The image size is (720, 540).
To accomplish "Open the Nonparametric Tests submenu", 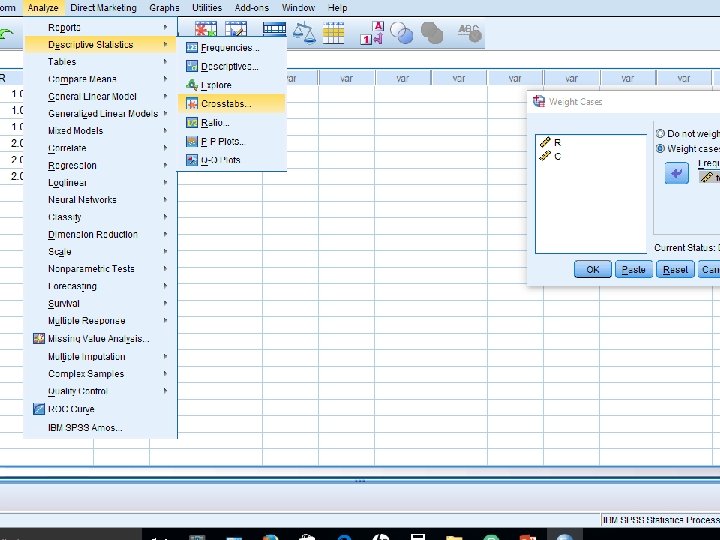I will [100, 269].
